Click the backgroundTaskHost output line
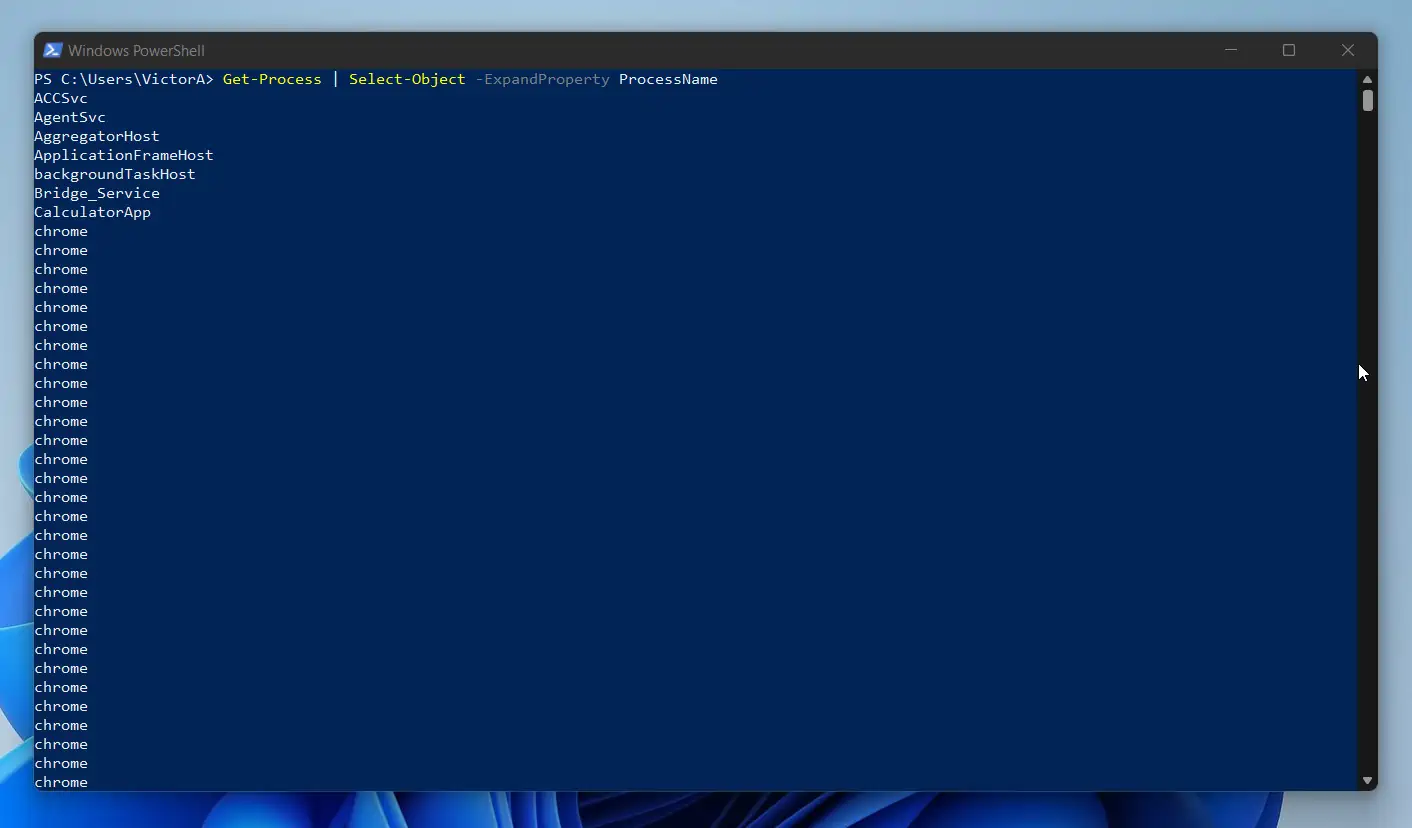 click(x=115, y=174)
